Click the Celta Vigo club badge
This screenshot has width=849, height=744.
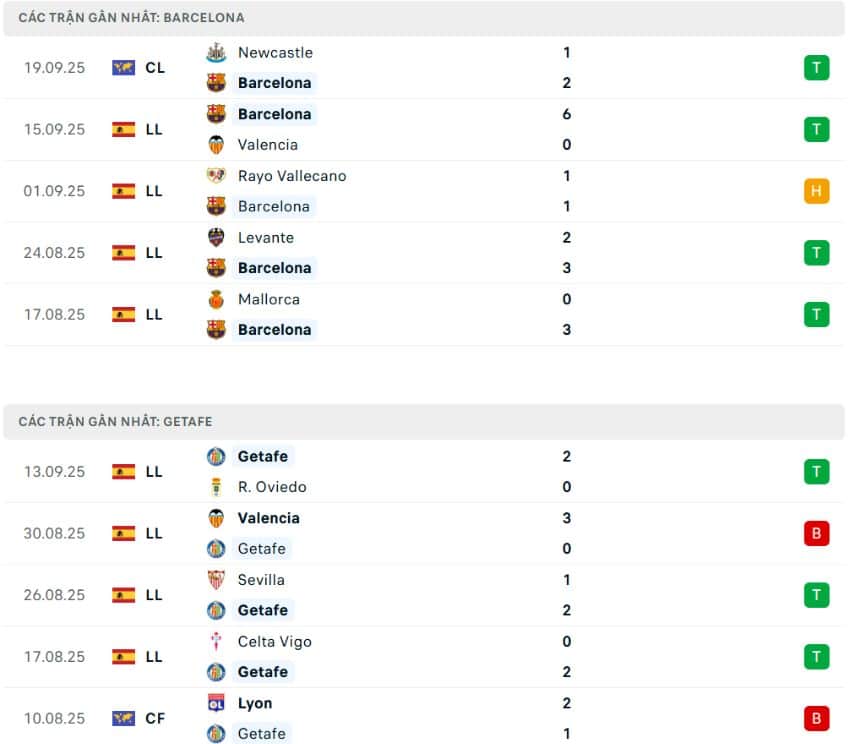(215, 641)
